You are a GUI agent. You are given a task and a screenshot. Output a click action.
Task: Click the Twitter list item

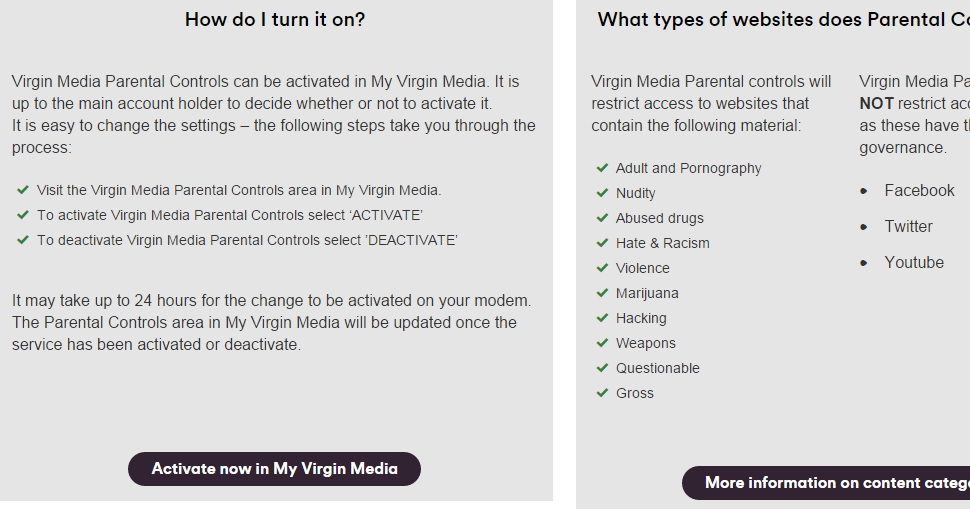[x=908, y=227]
